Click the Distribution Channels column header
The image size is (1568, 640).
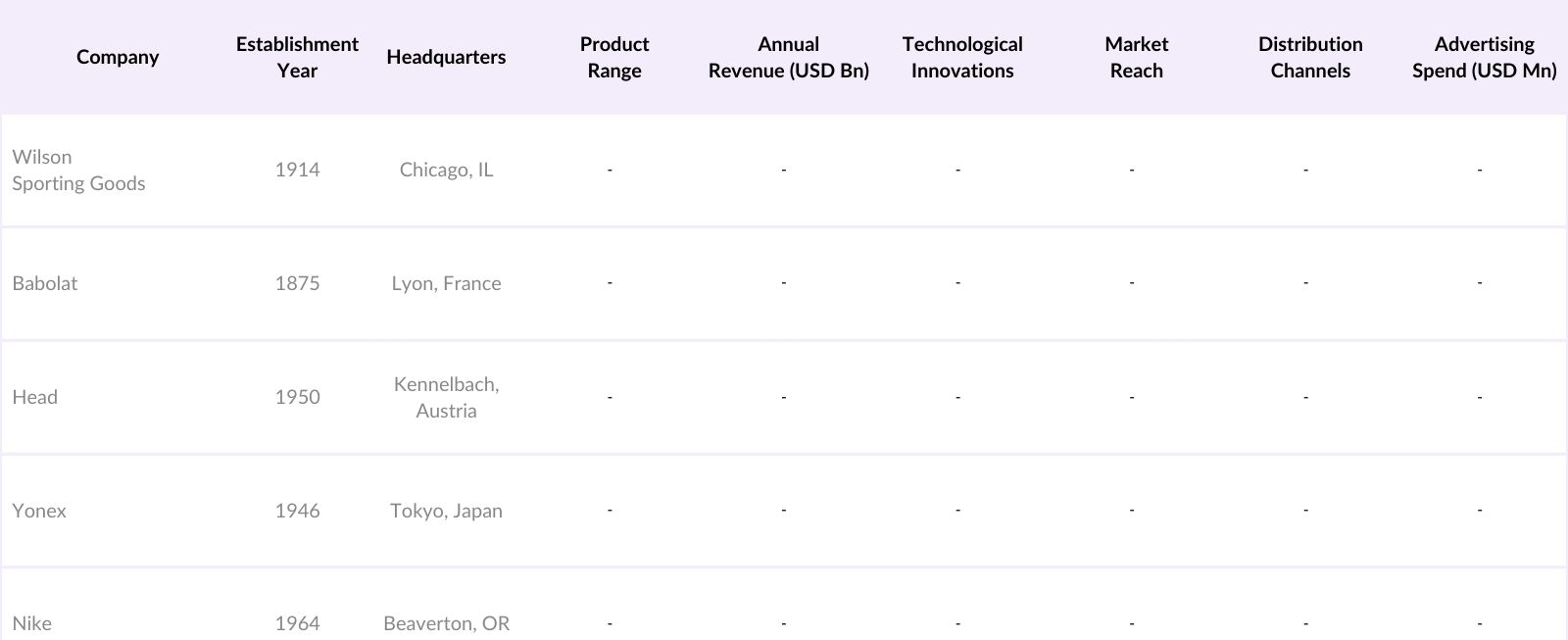pyautogui.click(x=1310, y=57)
